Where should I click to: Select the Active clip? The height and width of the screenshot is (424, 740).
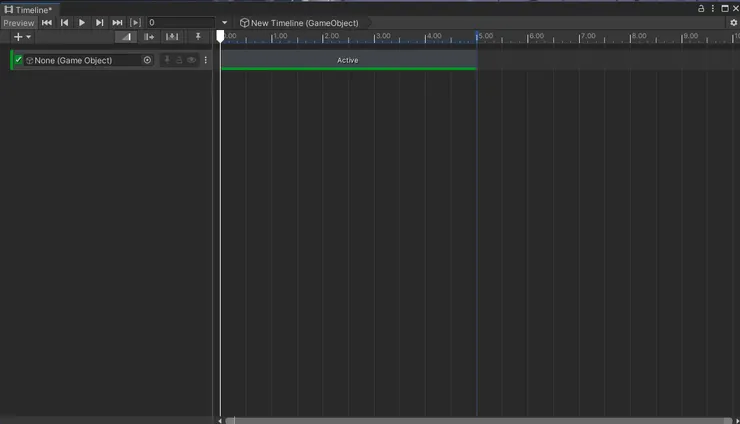pos(349,60)
